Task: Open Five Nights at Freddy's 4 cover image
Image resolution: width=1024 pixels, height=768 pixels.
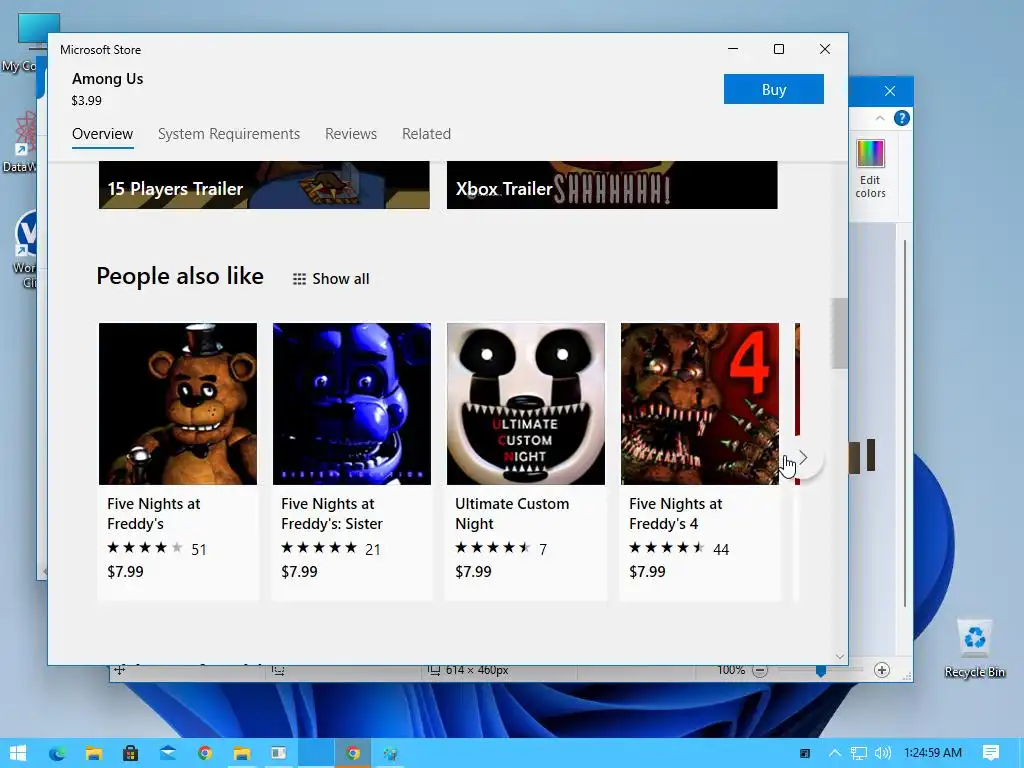Action: coord(699,404)
